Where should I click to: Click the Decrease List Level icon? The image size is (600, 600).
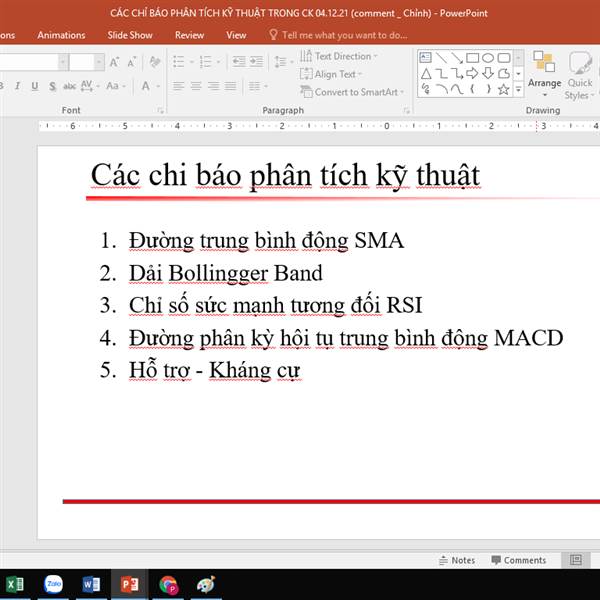click(239, 62)
